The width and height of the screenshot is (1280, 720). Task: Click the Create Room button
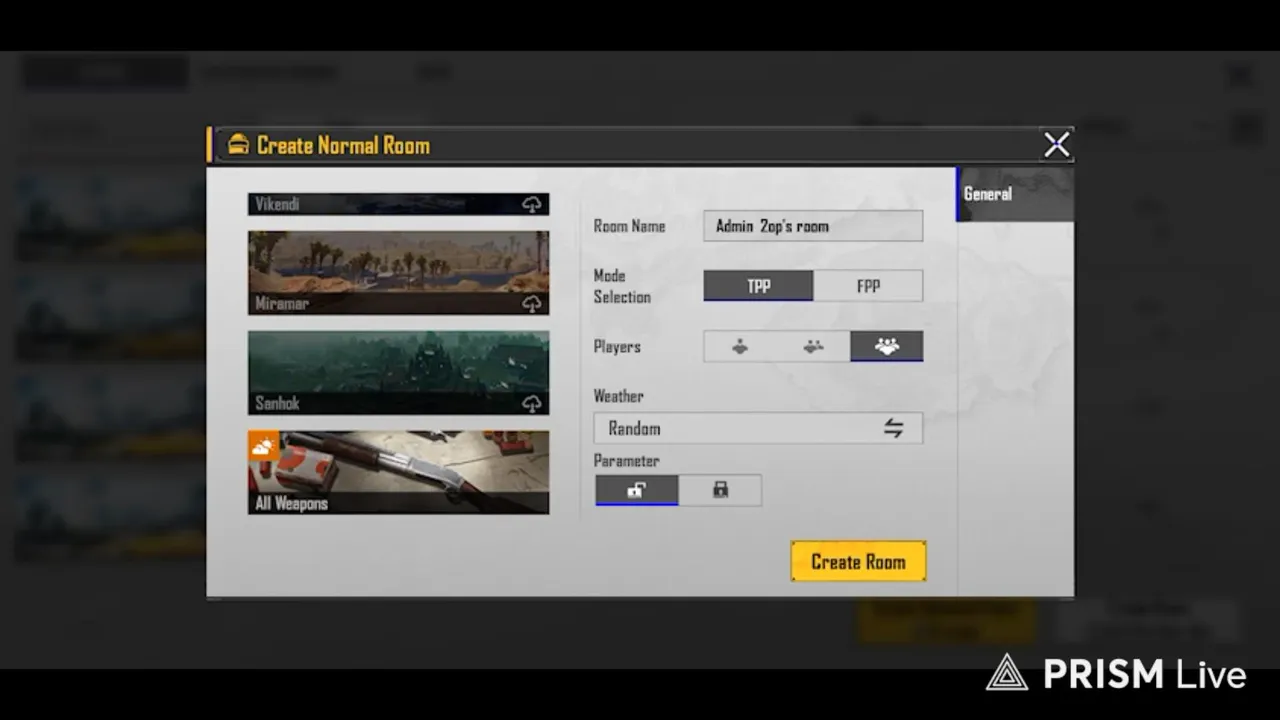(858, 562)
